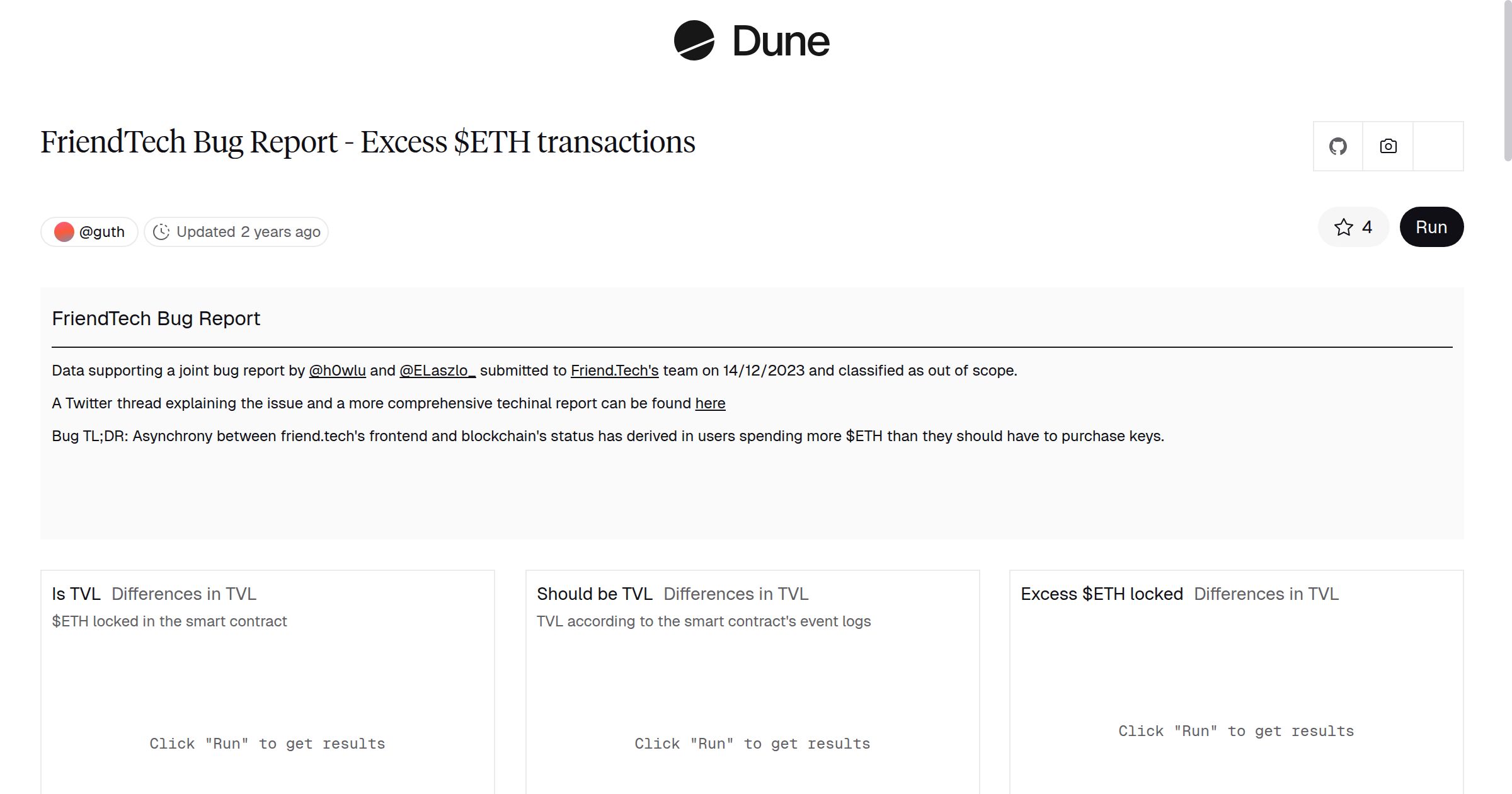Open 'Differences in TVL' beside Should be TVL
The height and width of the screenshot is (794, 1512).
[735, 593]
